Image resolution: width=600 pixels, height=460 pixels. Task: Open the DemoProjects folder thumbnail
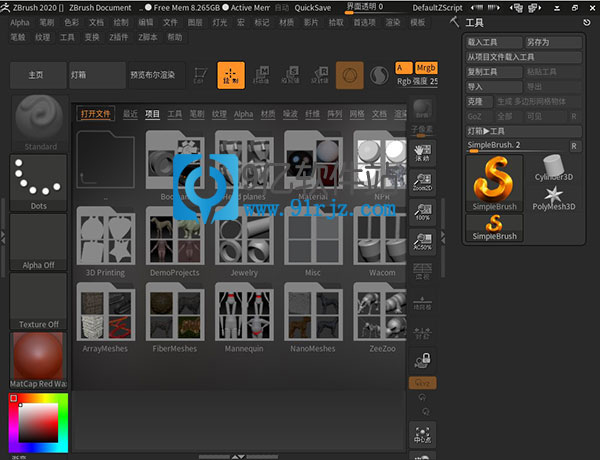175,236
